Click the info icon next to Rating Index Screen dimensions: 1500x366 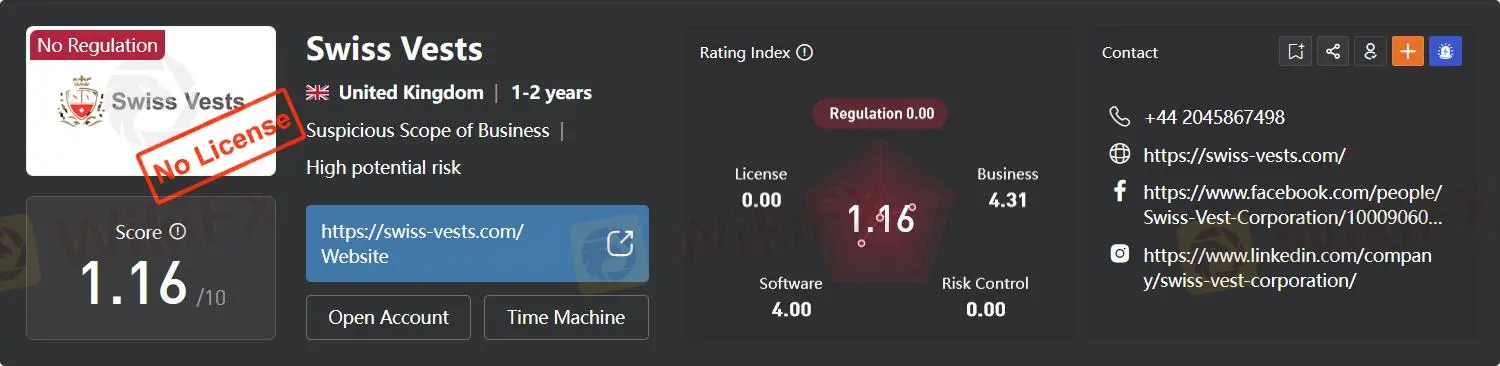click(x=805, y=52)
